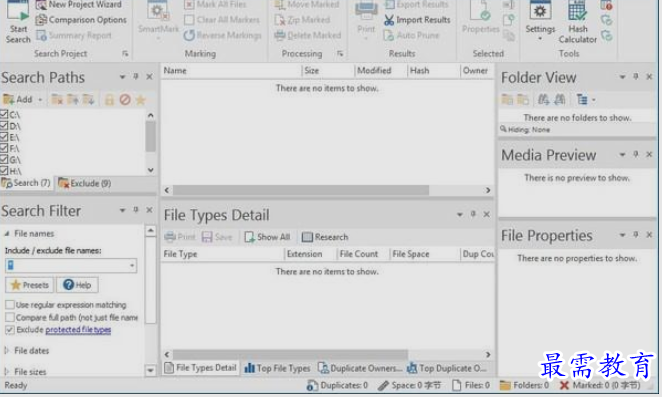This screenshot has width=662, height=397.
Task: Open File Types Detail panel options dropdown
Action: [x=460, y=215]
